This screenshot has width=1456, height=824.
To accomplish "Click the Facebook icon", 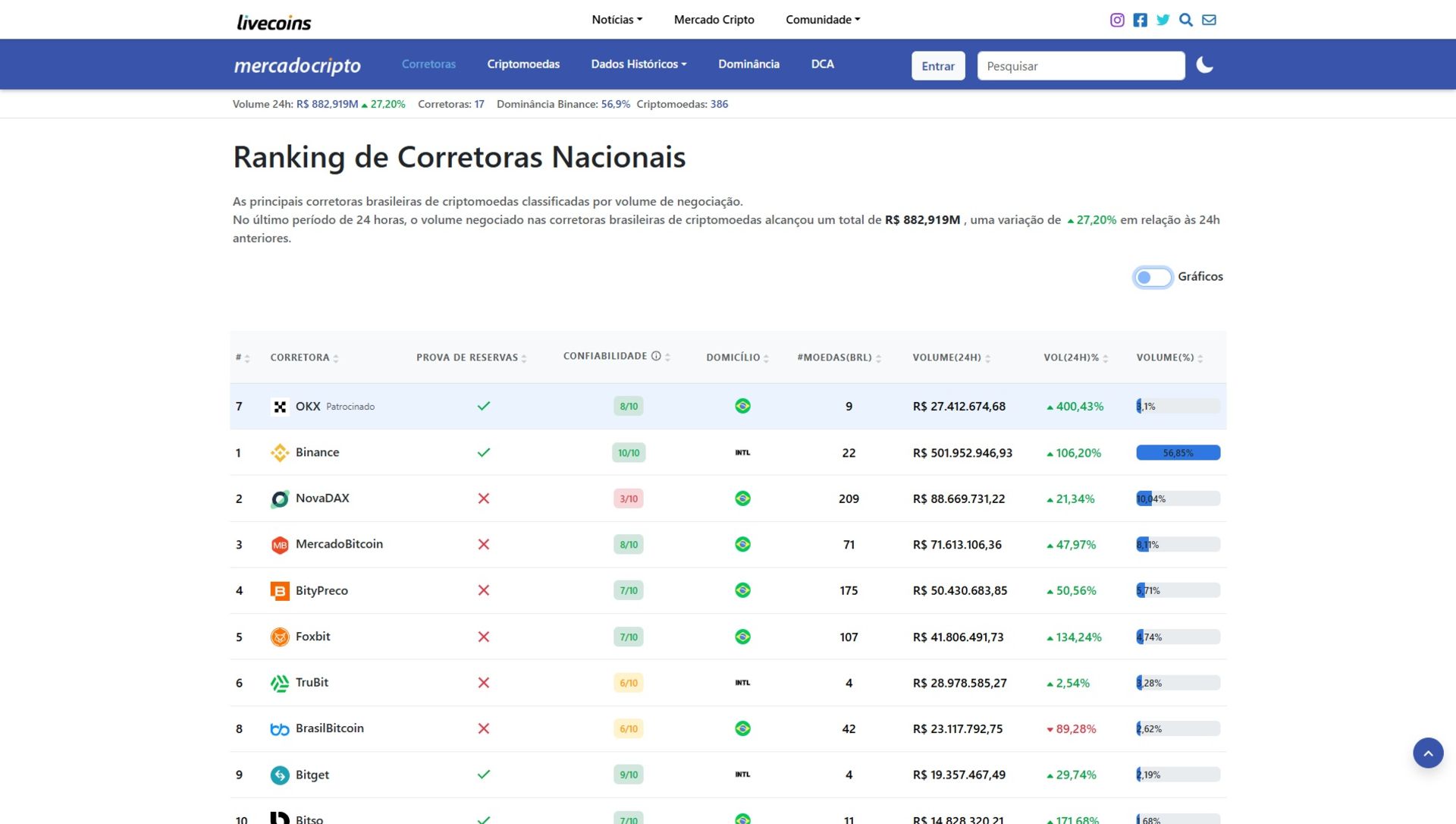I will [1140, 20].
